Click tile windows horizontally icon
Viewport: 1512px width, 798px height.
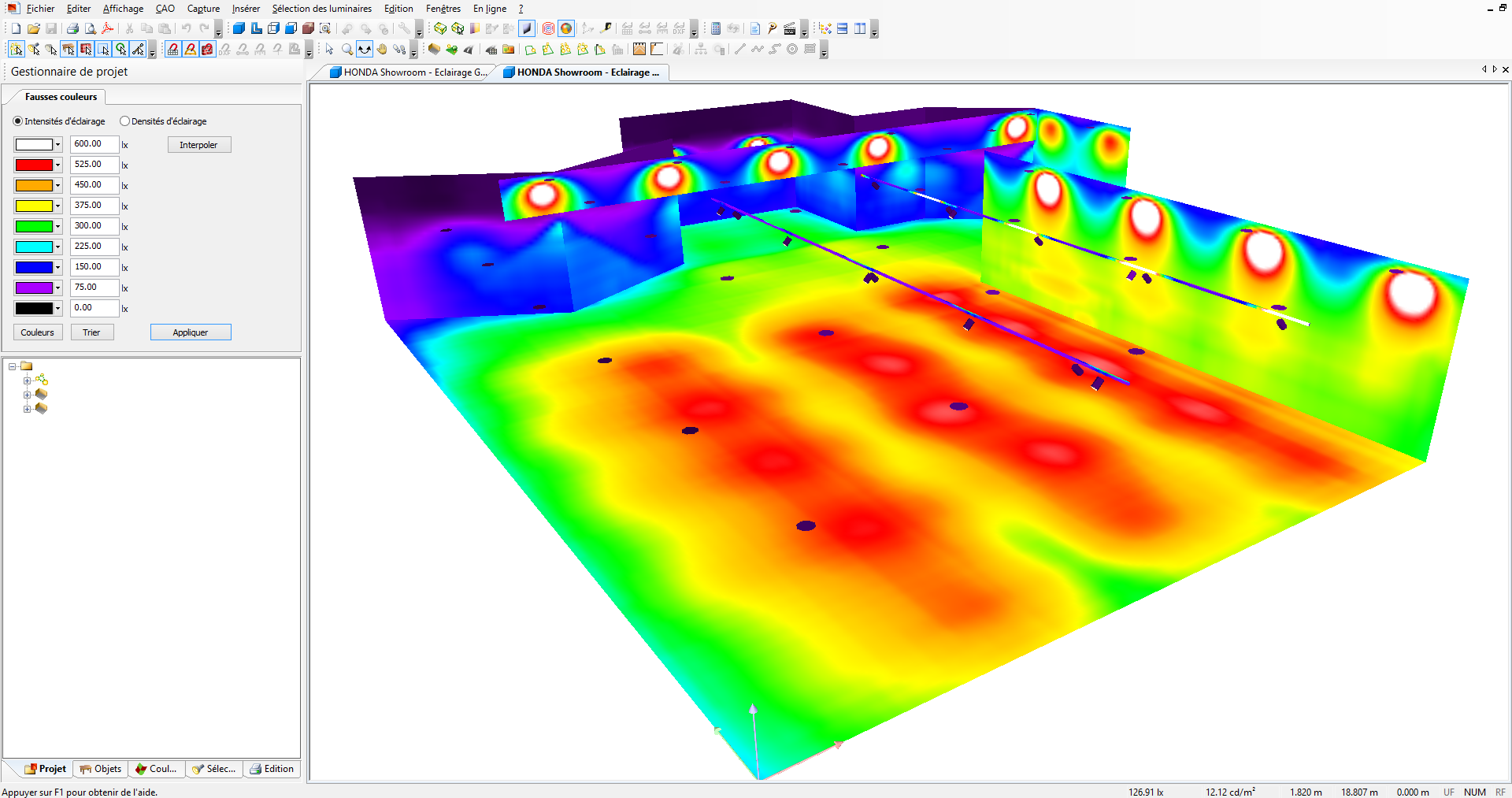click(843, 28)
